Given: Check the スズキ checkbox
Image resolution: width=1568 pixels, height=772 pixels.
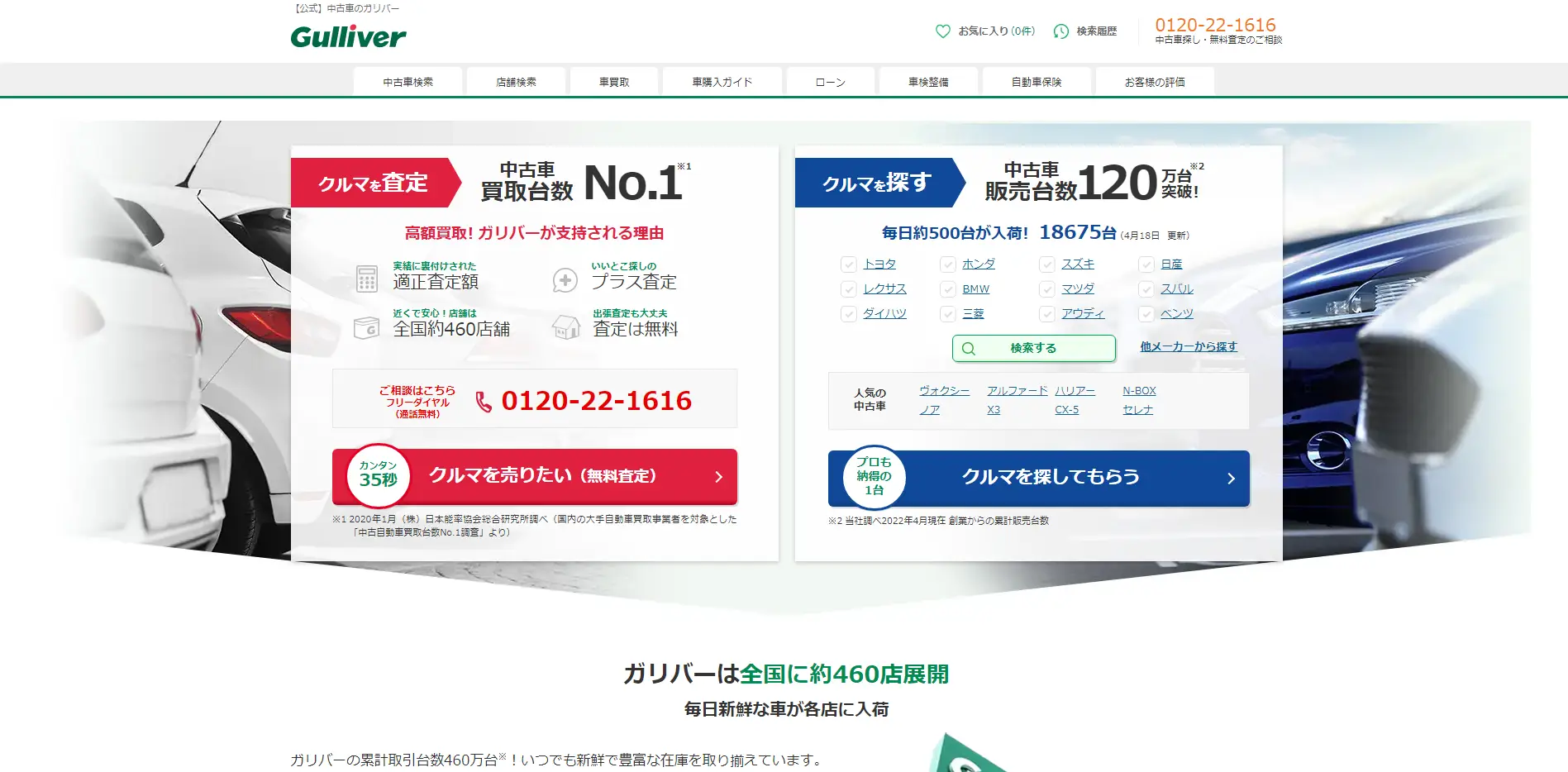Looking at the screenshot, I should (1046, 264).
